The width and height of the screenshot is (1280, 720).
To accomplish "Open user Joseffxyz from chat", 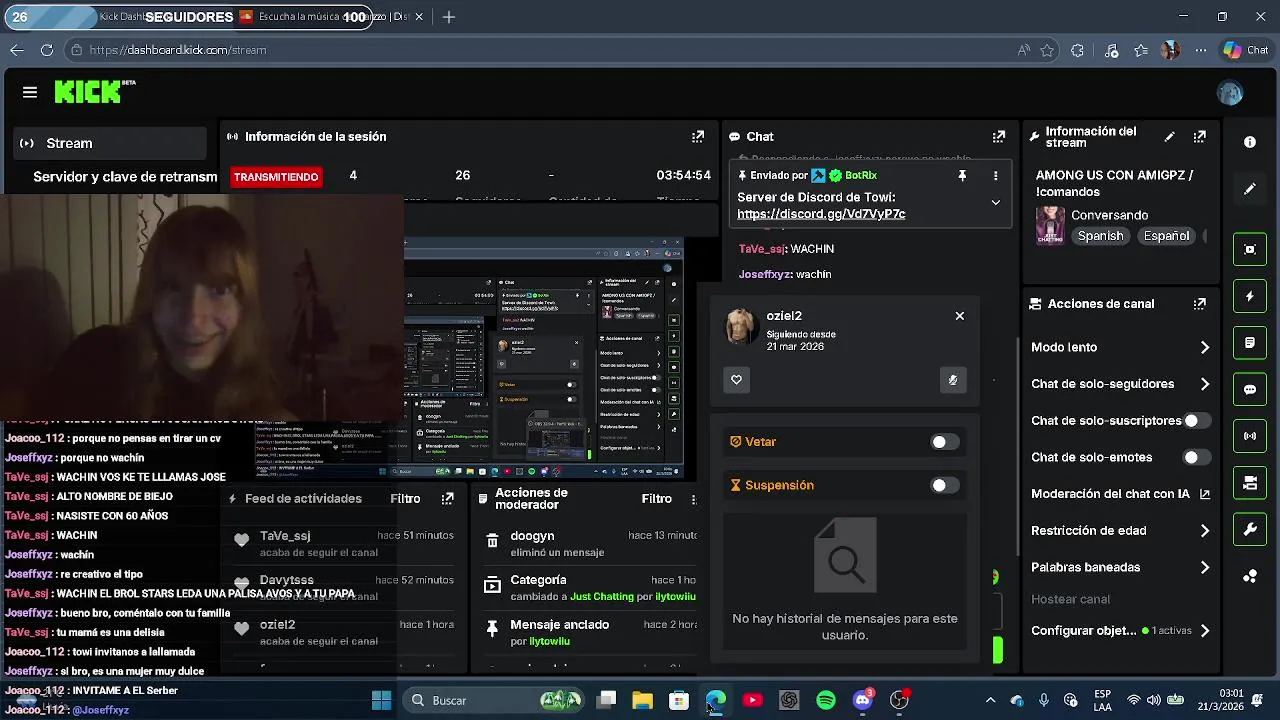I will (765, 274).
